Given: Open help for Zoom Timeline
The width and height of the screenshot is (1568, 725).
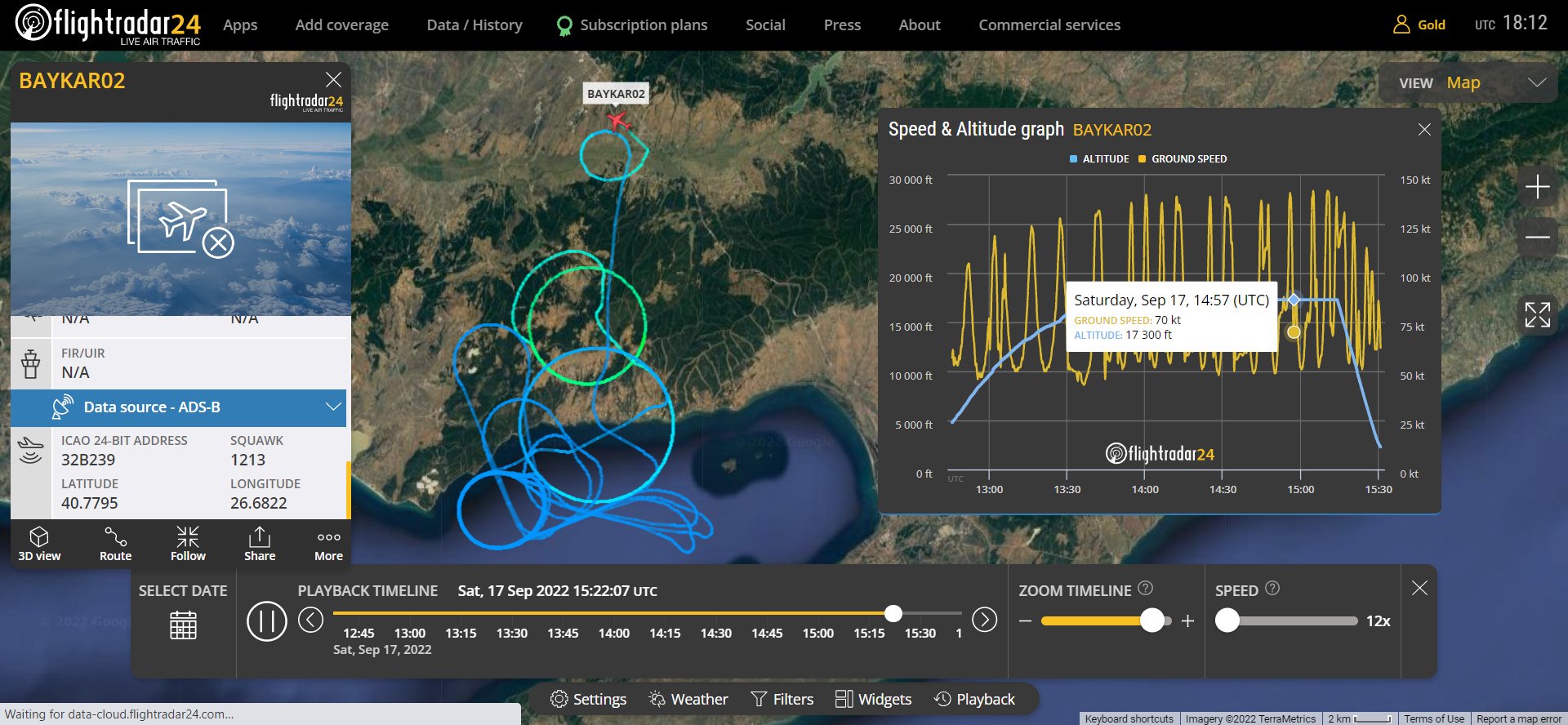Looking at the screenshot, I should pyautogui.click(x=1145, y=588).
